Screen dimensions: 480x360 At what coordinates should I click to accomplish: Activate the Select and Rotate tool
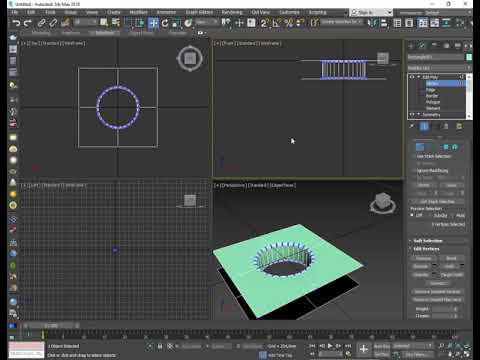(x=165, y=23)
